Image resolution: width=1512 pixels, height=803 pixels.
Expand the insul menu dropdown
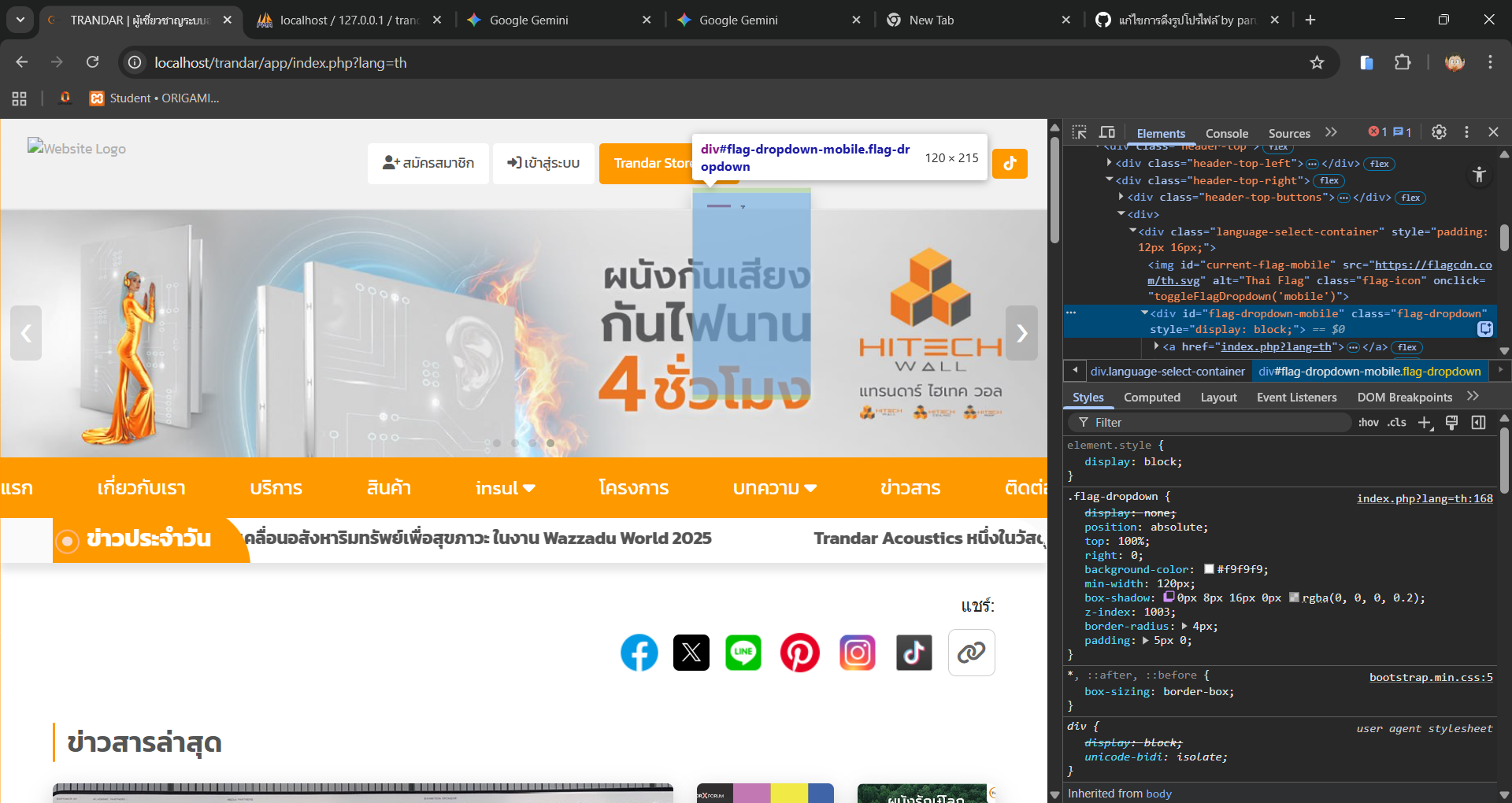pyautogui.click(x=506, y=488)
